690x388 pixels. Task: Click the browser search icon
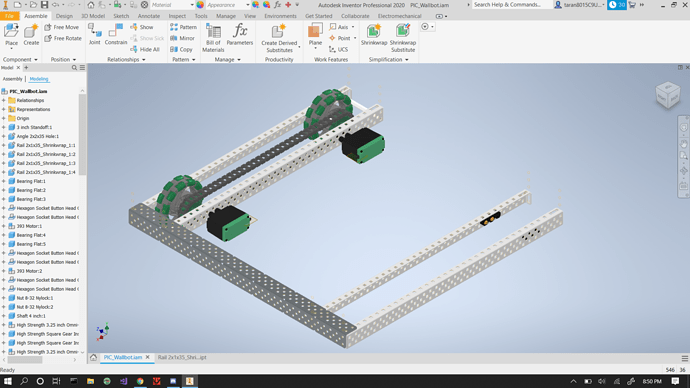point(74,68)
